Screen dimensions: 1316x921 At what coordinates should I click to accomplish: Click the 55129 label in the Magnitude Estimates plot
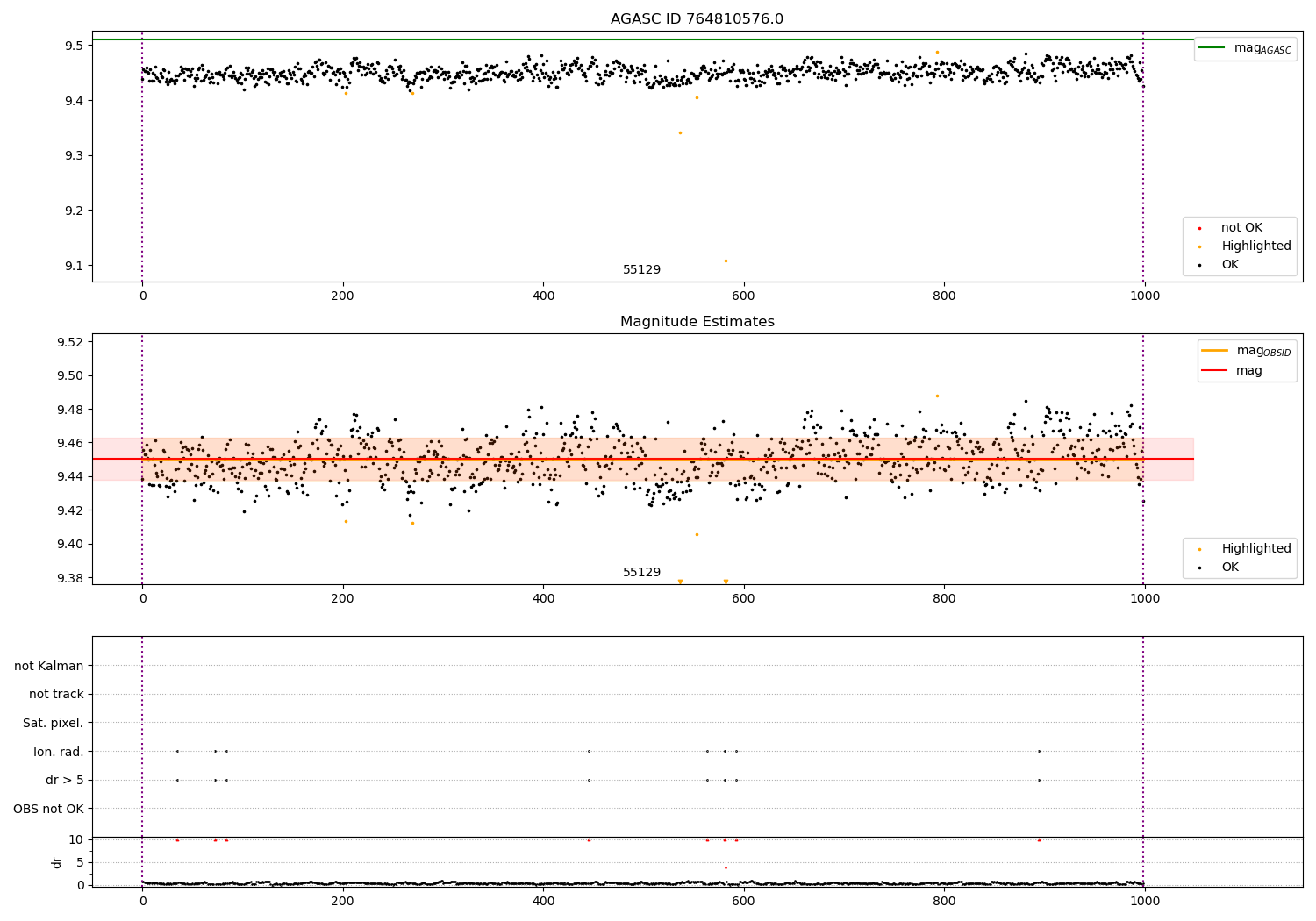(642, 573)
